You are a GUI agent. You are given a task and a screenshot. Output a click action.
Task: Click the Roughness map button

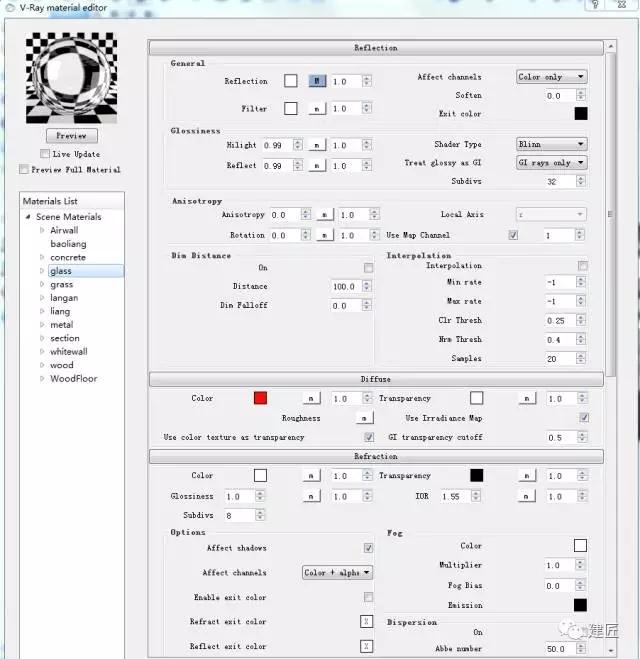(364, 418)
